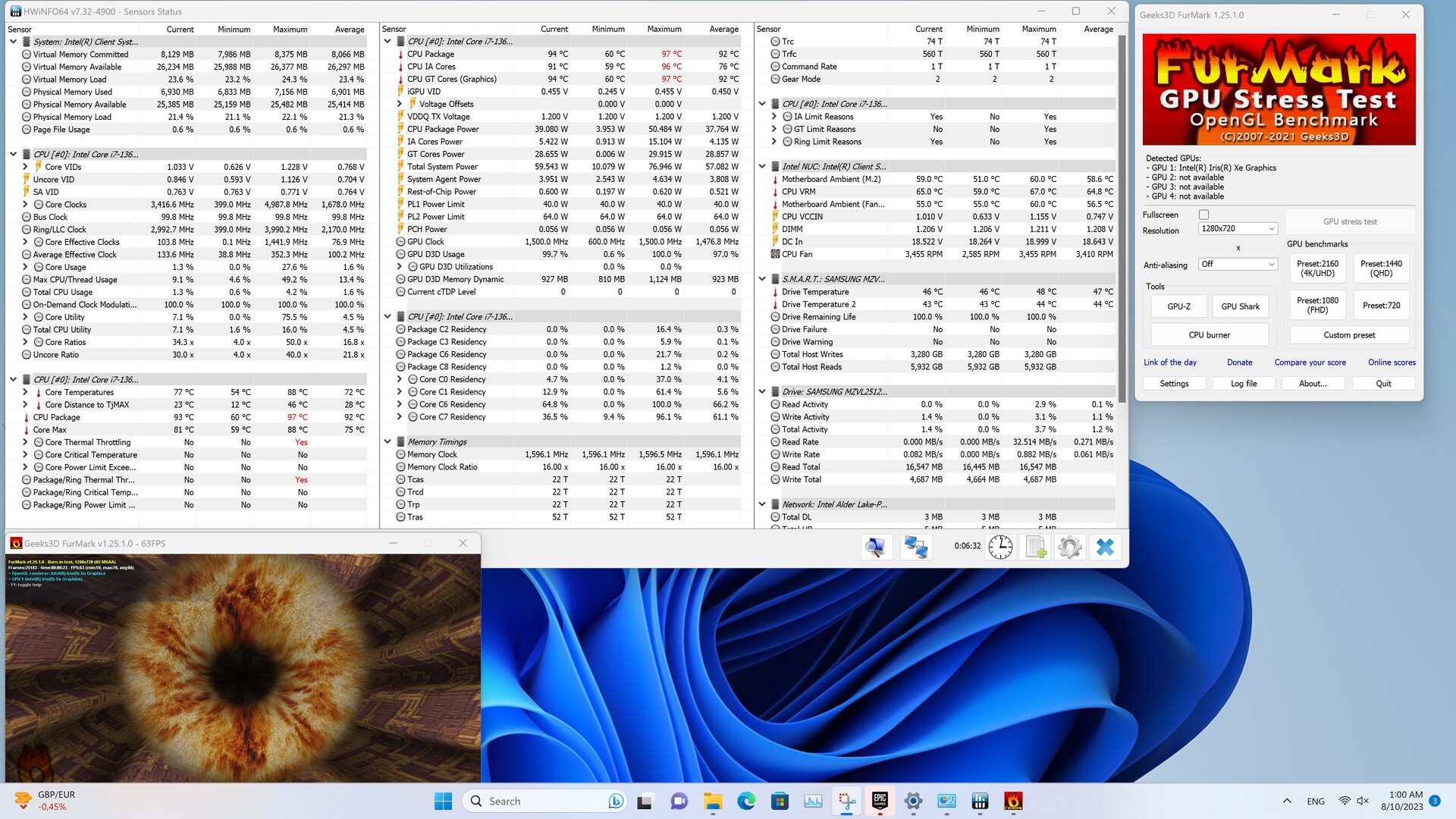This screenshot has width=1456, height=819.
Task: Click the HWiNFO sensor summary magnifier icon
Action: 876,547
